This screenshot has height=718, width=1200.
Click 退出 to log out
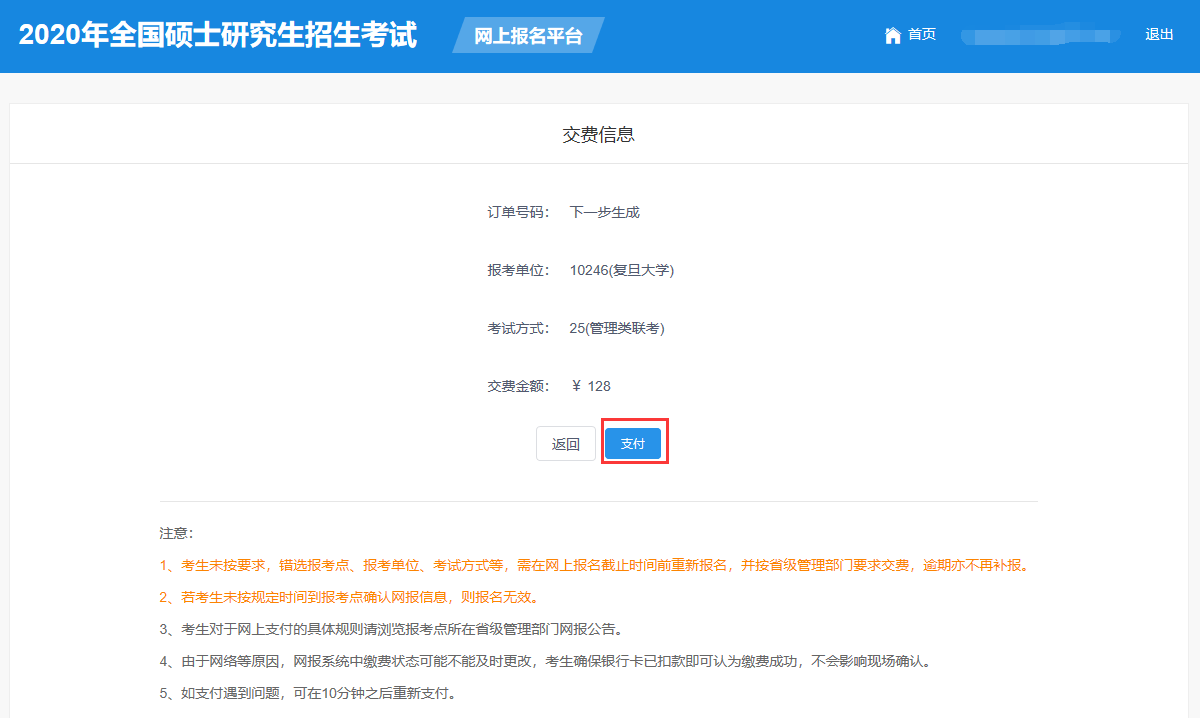pyautogui.click(x=1159, y=35)
